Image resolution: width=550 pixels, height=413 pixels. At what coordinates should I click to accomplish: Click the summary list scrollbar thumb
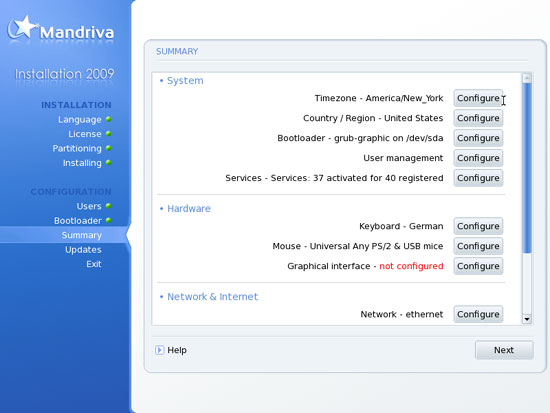pyautogui.click(x=526, y=168)
